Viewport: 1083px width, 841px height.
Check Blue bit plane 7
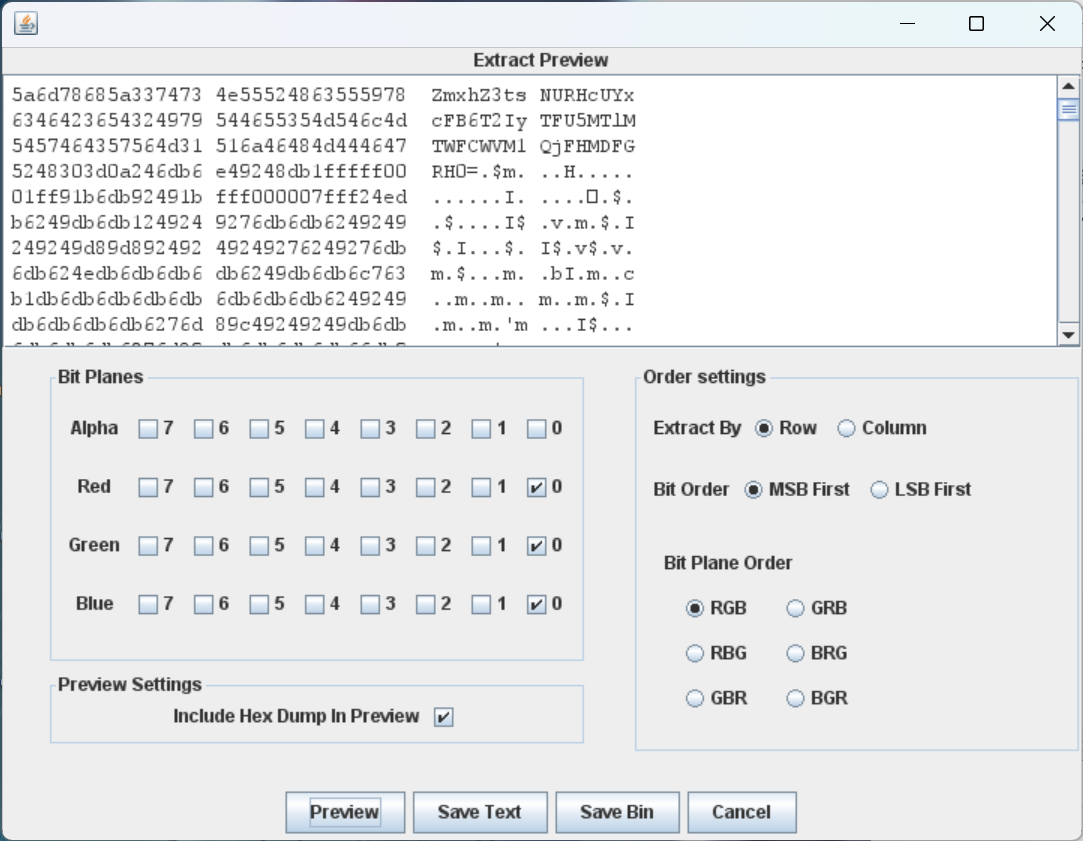tap(148, 605)
